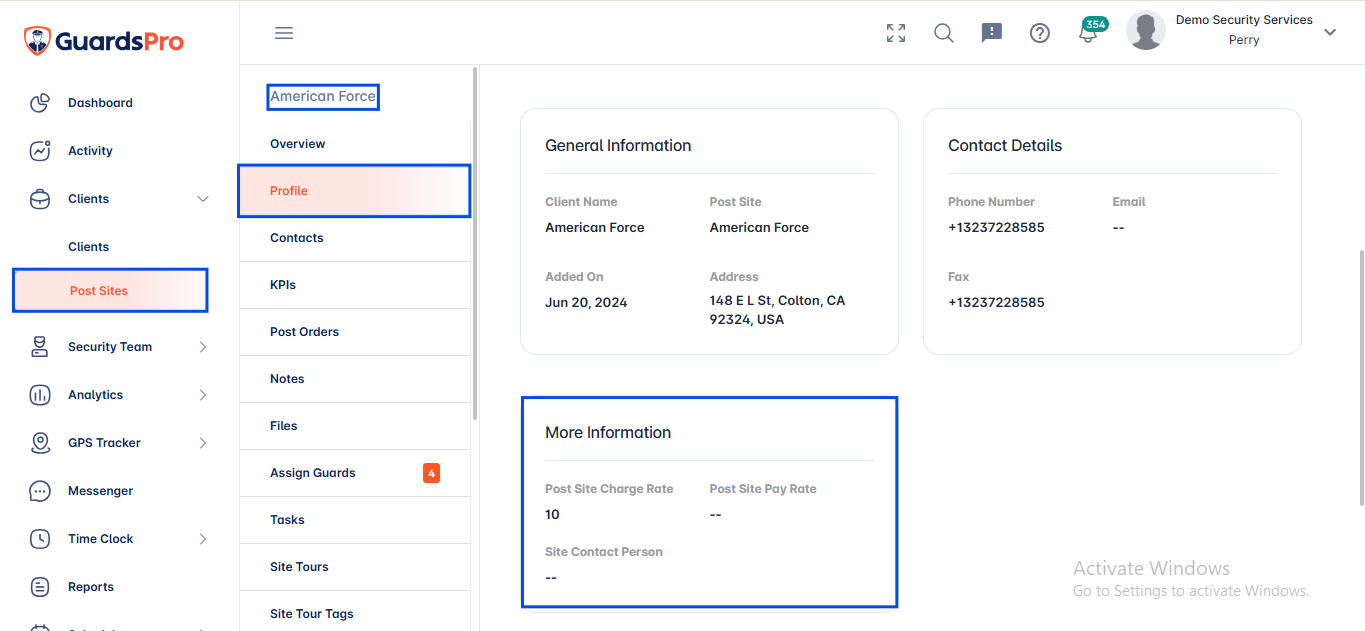The width and height of the screenshot is (1365, 631).
Task: Open Messenger in sidebar
Action: pyautogui.click(x=100, y=491)
